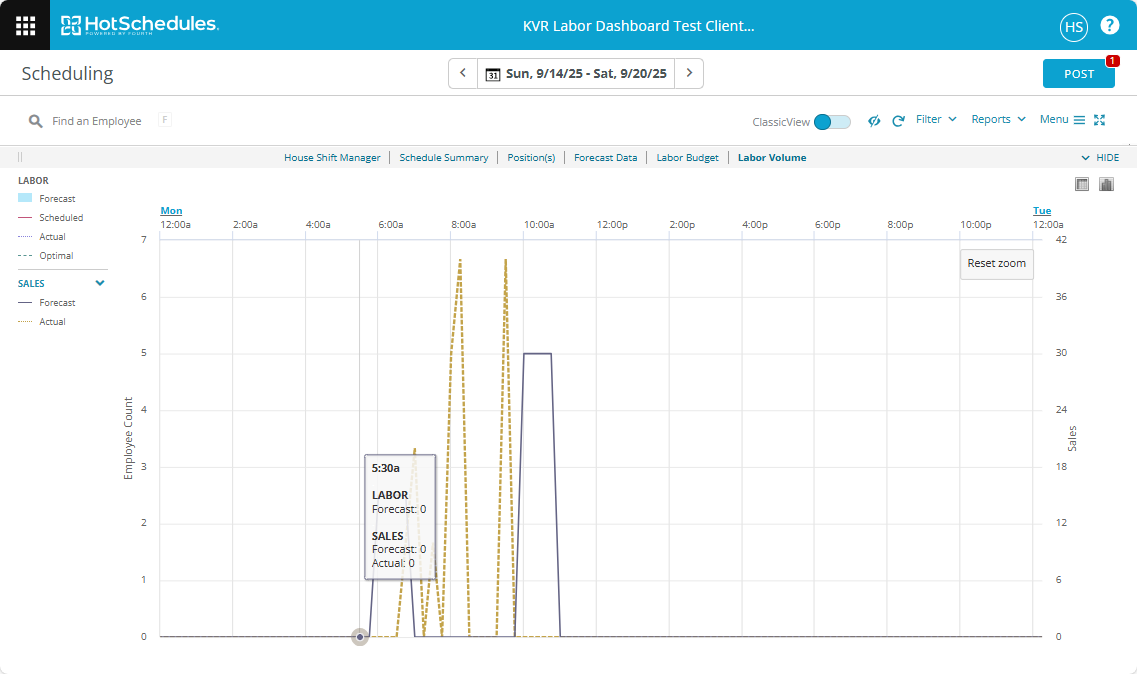Toggle the ClassicView switch
The height and width of the screenshot is (674, 1137).
831,119
